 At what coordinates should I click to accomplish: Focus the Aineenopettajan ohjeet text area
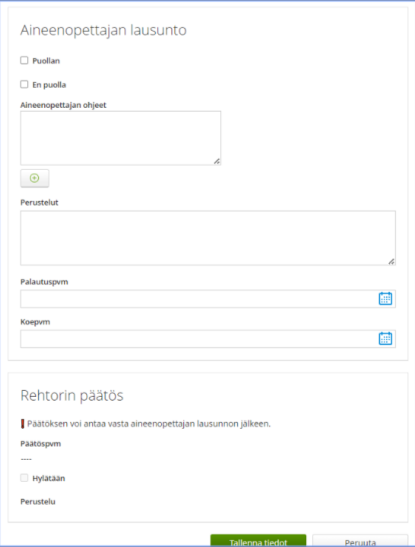pos(121,138)
